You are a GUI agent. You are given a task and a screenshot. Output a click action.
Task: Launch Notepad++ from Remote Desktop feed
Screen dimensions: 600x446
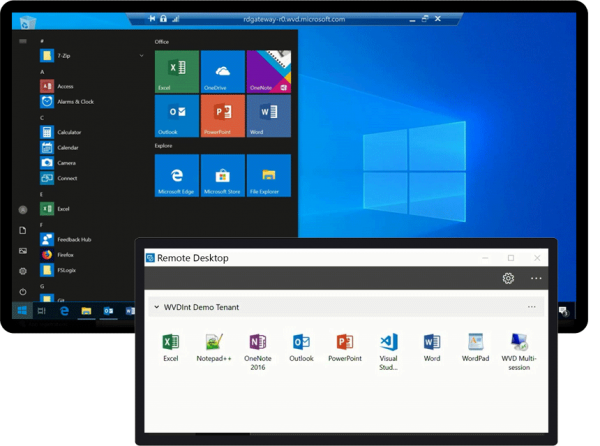point(214,347)
